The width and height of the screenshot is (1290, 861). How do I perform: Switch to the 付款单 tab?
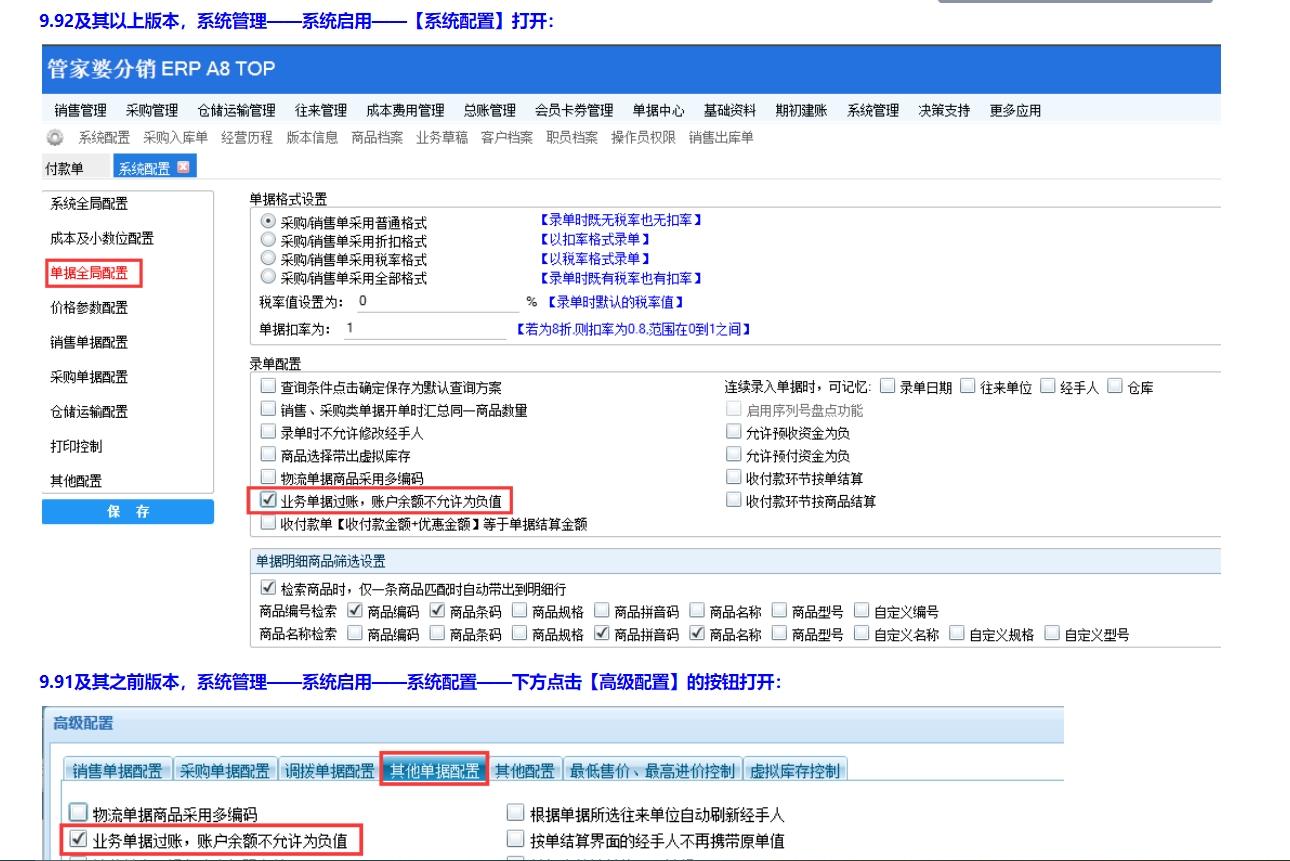click(x=65, y=168)
